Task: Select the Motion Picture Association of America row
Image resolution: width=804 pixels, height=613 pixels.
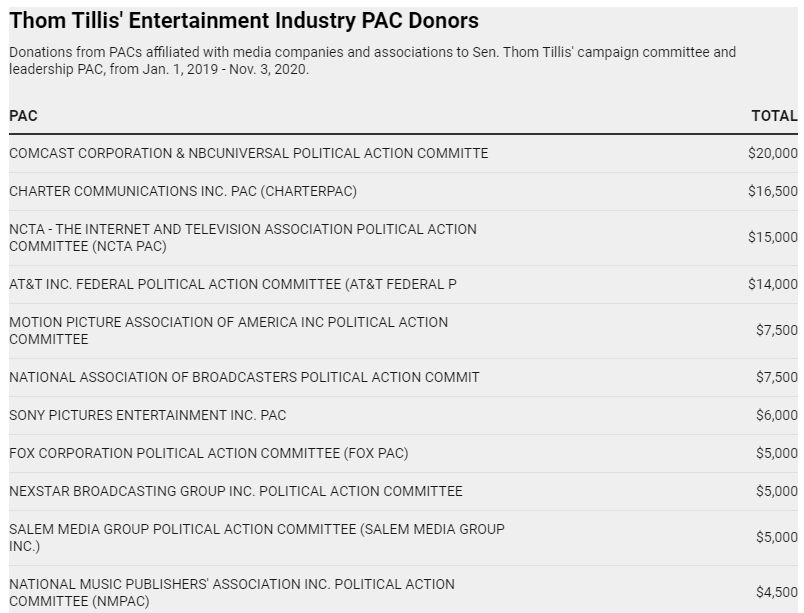Action: [x=228, y=331]
